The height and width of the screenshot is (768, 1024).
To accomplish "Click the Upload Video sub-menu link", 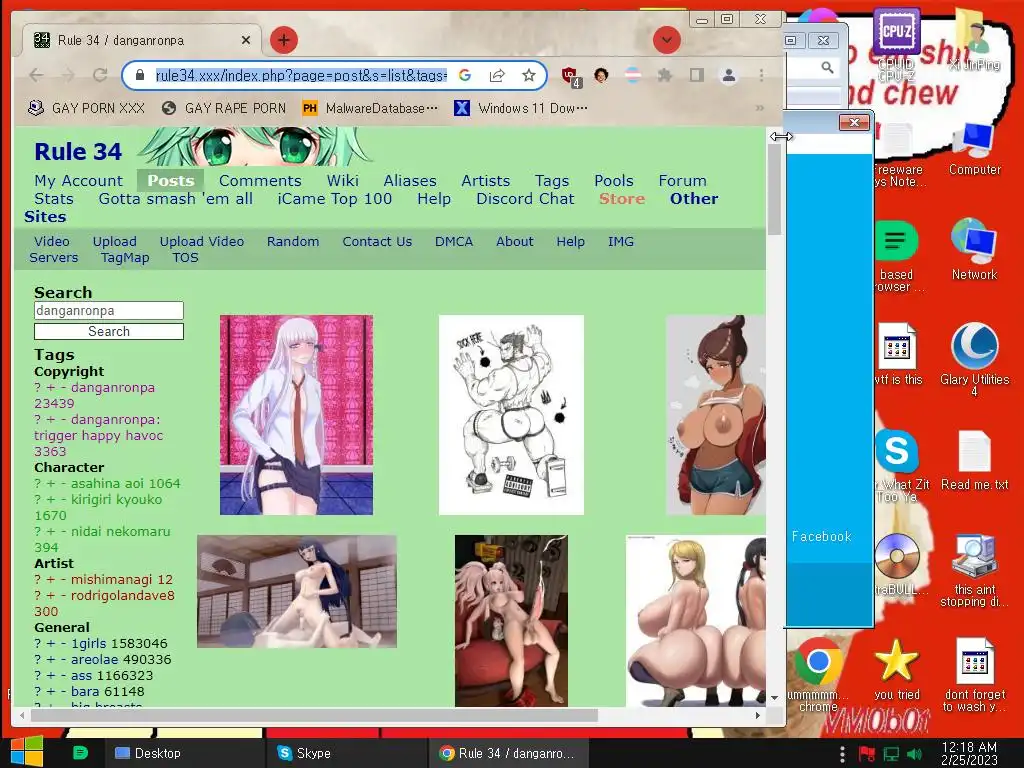I will point(202,241).
